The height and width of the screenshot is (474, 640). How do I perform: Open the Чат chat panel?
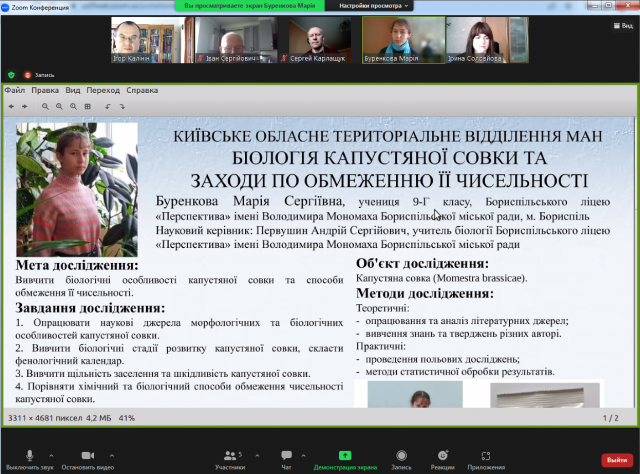coord(287,459)
